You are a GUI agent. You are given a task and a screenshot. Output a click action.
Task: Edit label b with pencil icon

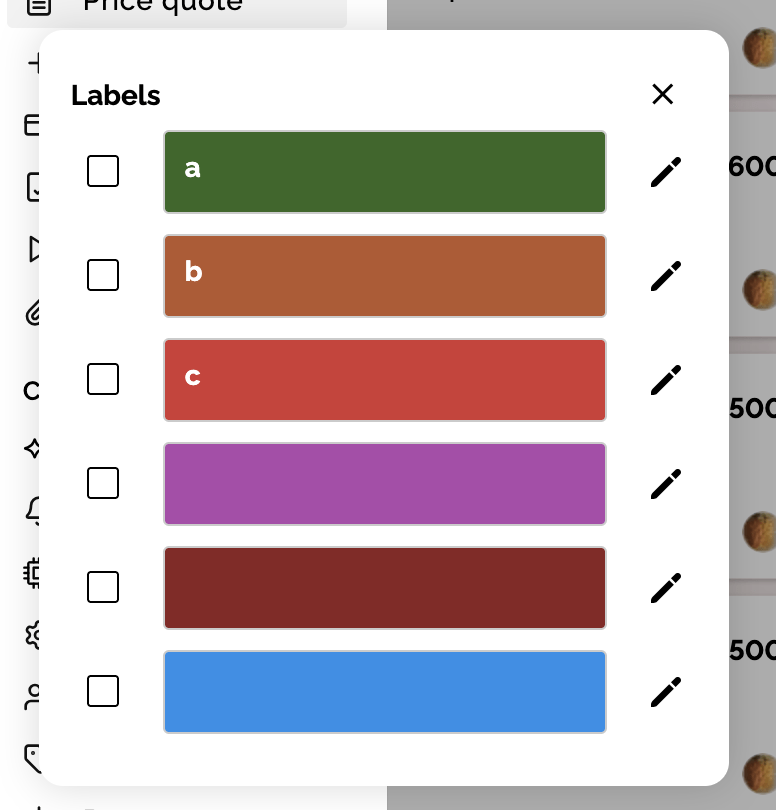tap(665, 276)
